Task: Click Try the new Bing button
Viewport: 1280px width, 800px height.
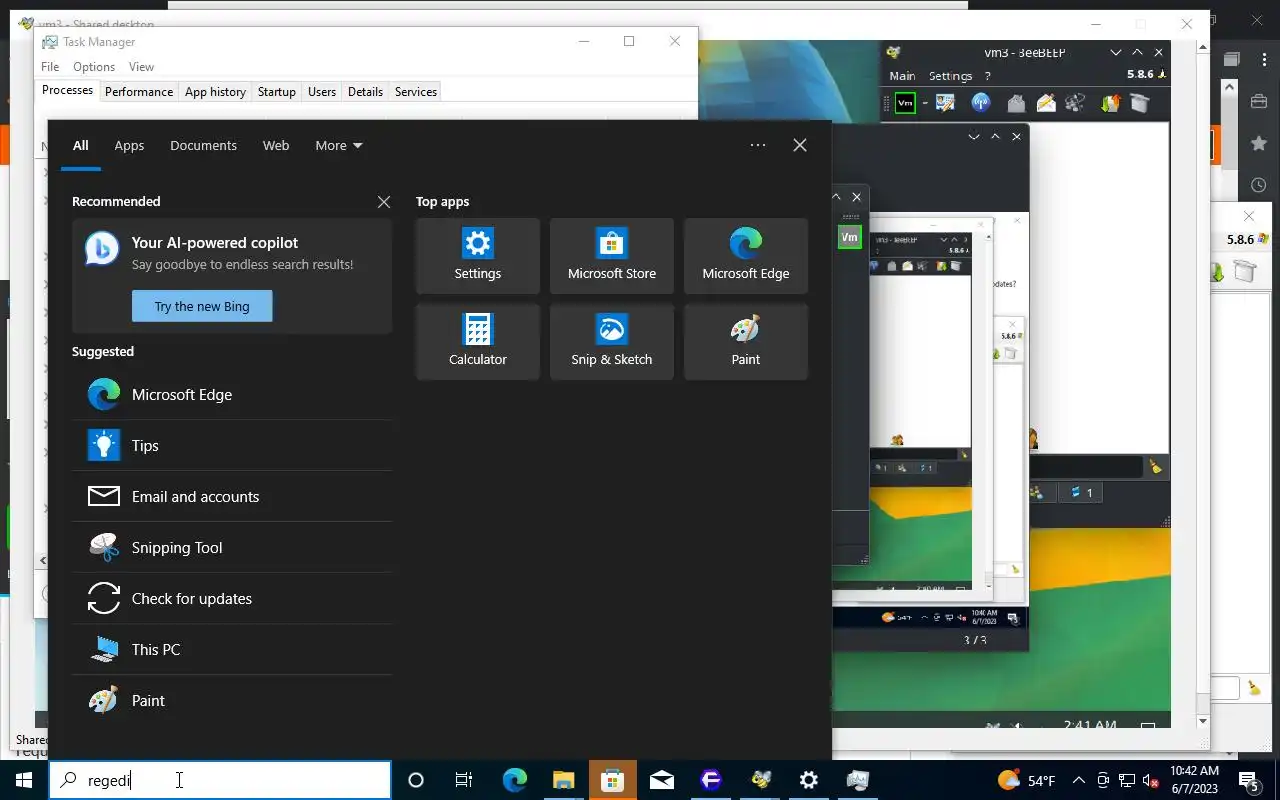Action: click(x=202, y=306)
